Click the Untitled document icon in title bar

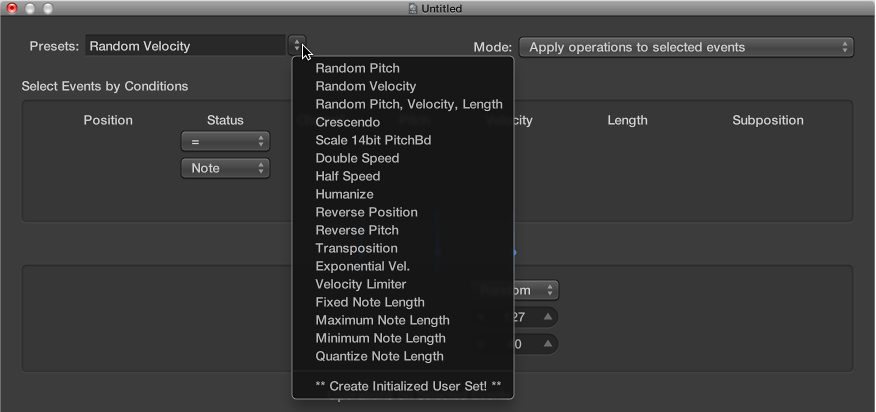pos(413,8)
